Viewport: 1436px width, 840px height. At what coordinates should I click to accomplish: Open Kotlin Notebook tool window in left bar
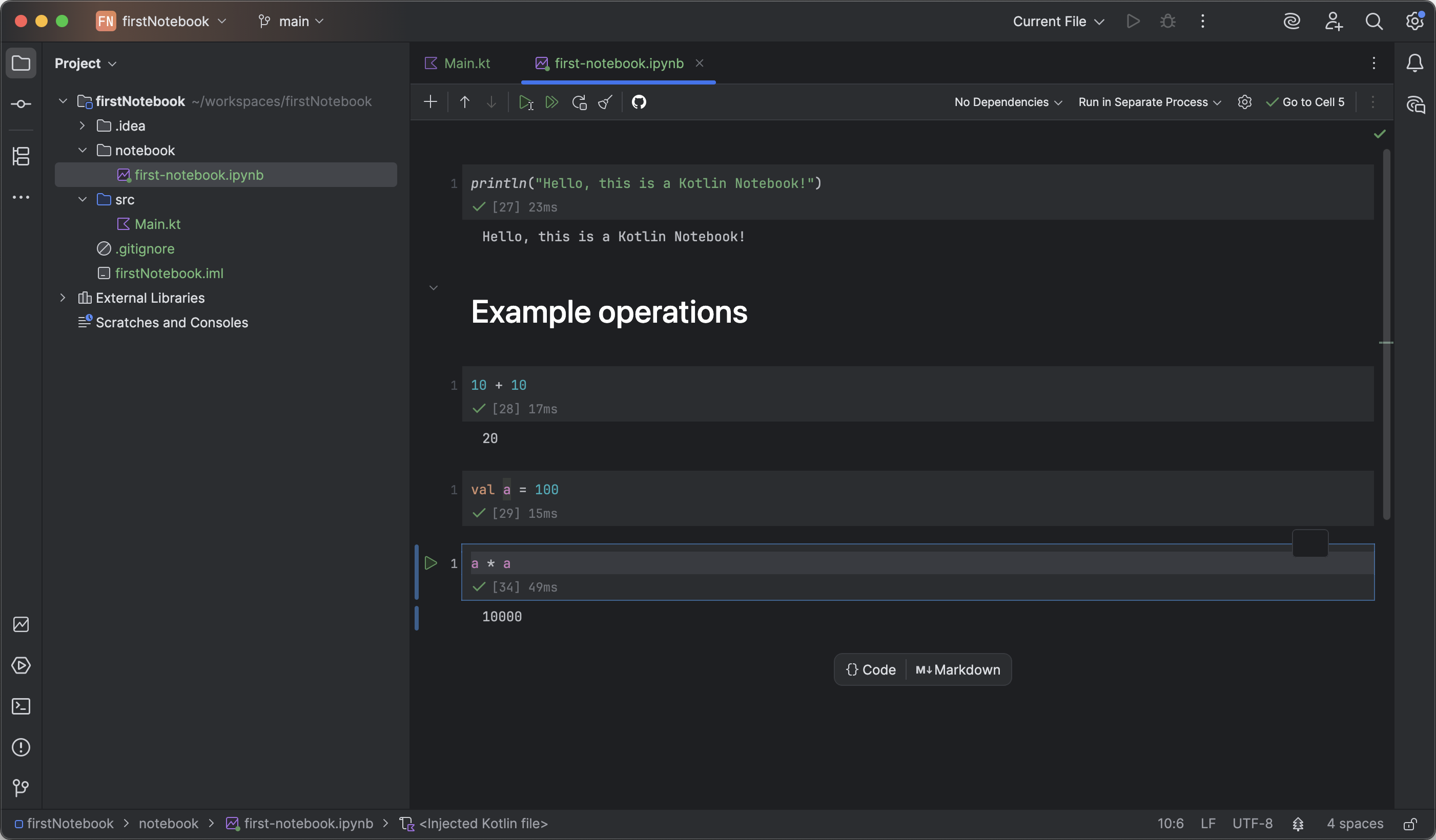click(x=21, y=624)
